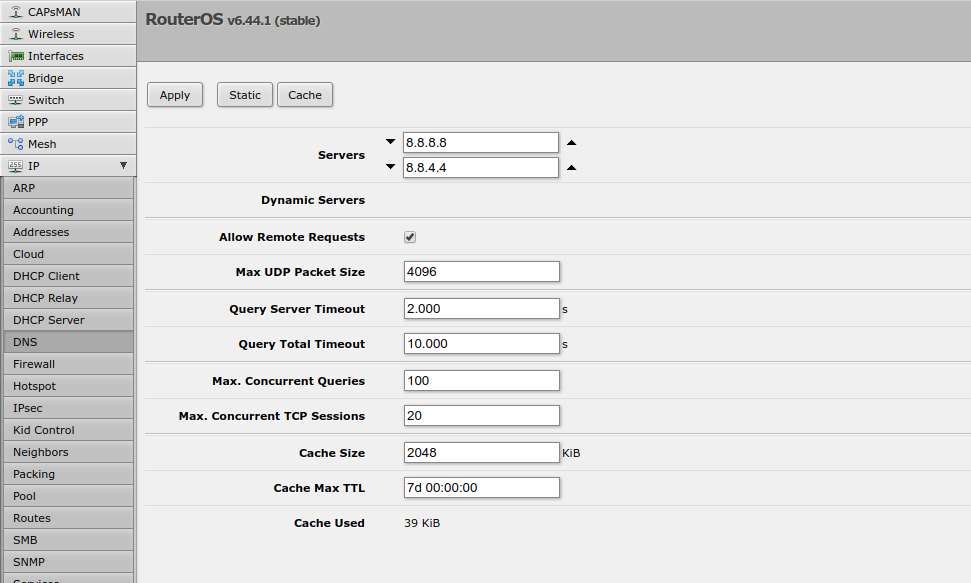Open the Cloud submenu
Screen dimensions: 971x583
[68, 254]
